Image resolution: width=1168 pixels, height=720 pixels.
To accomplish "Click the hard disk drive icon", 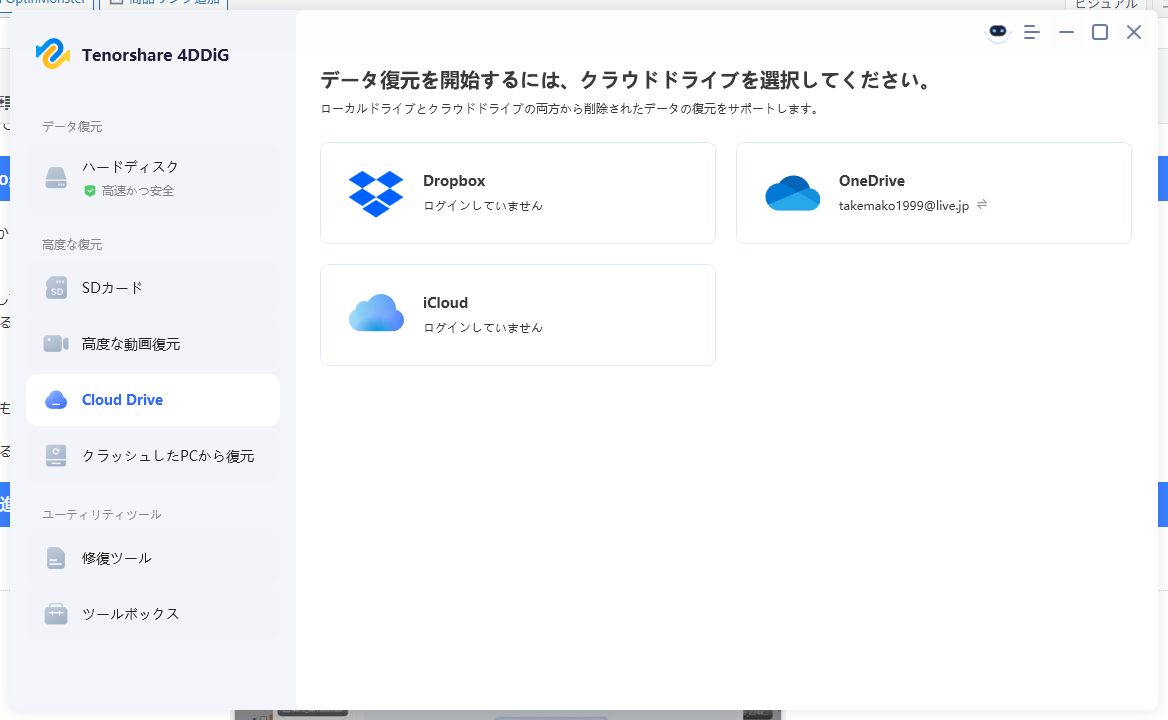I will [56, 178].
